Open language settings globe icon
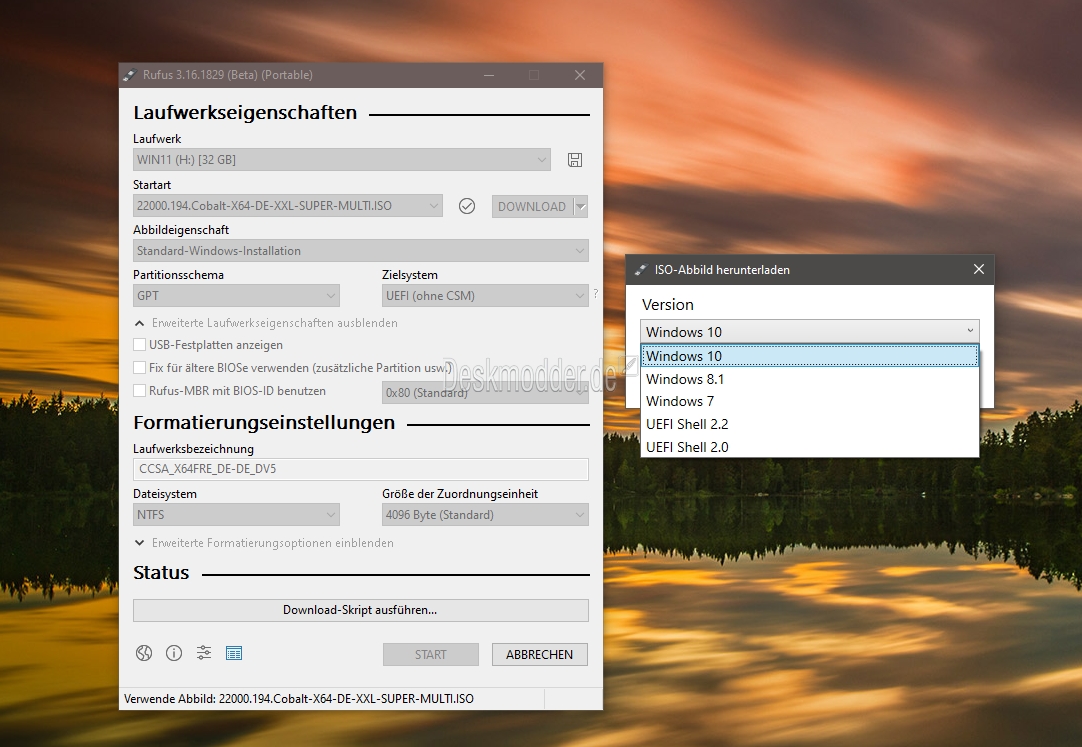This screenshot has height=747, width=1082. pyautogui.click(x=144, y=653)
